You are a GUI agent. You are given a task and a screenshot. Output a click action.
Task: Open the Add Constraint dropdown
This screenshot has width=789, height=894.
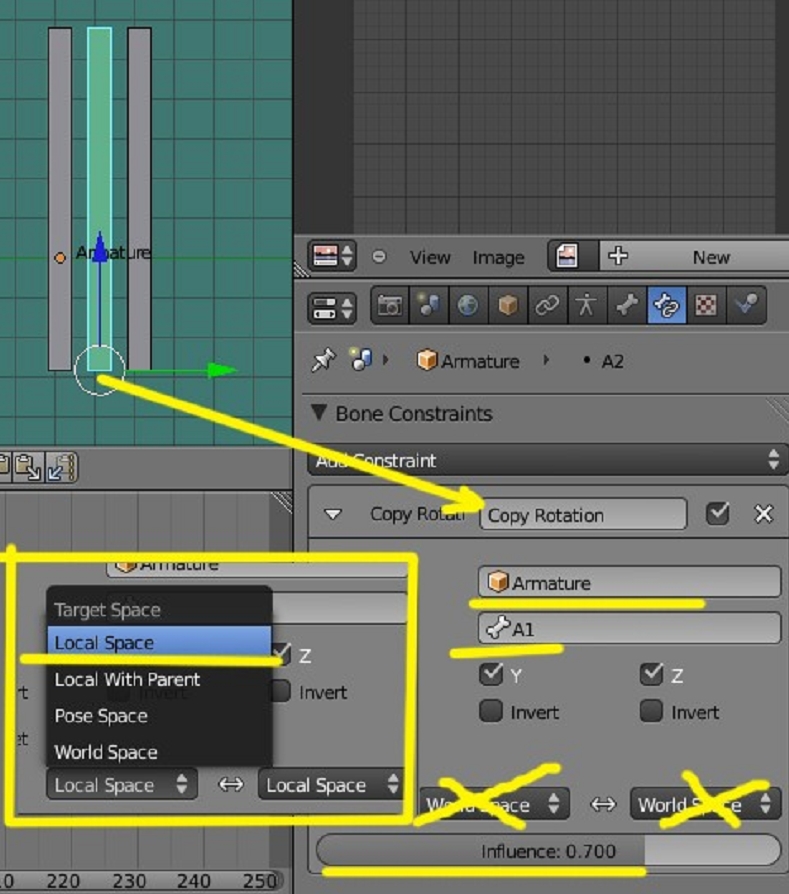pyautogui.click(x=547, y=460)
